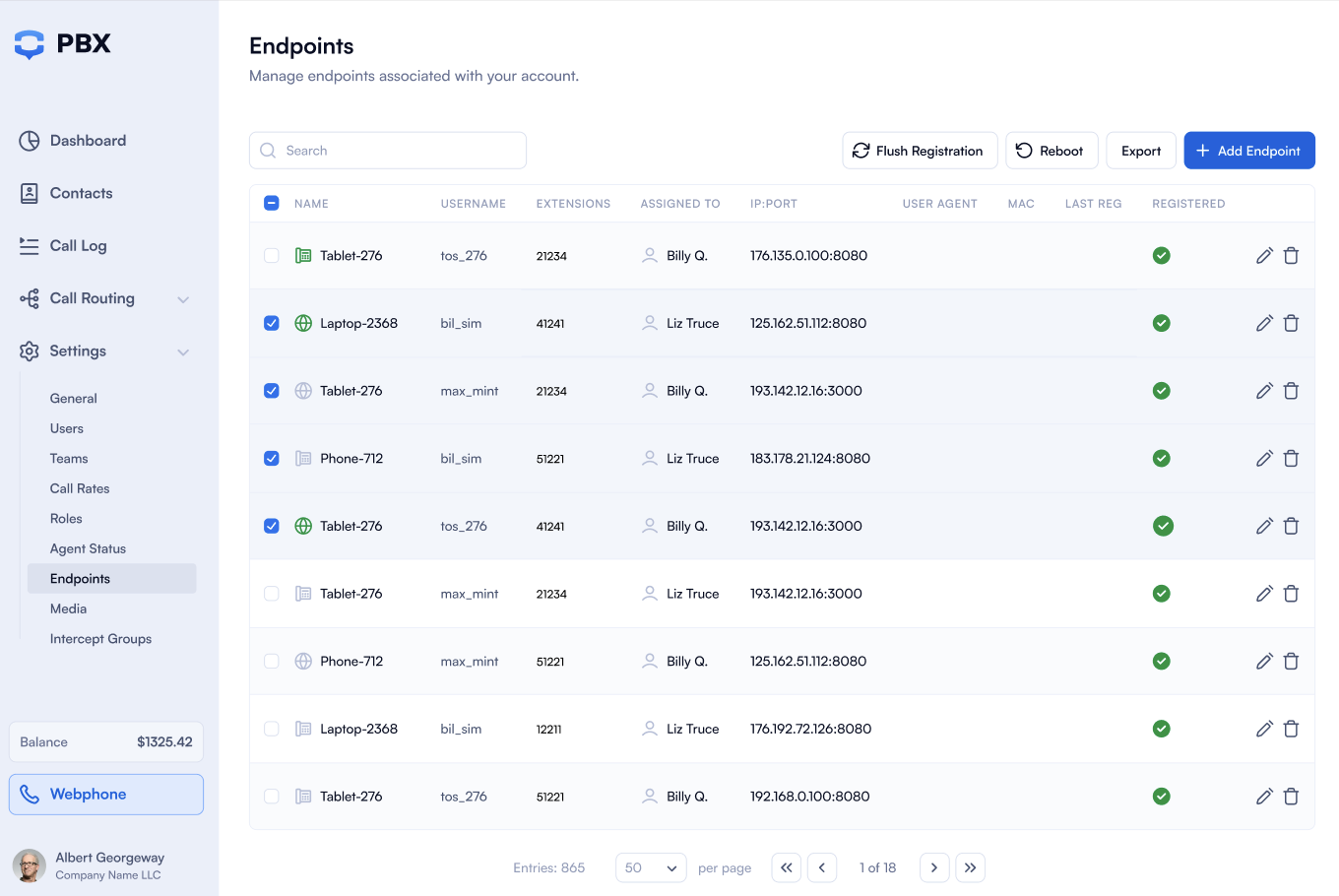
Task: Go to the next page arrow
Action: (x=933, y=867)
